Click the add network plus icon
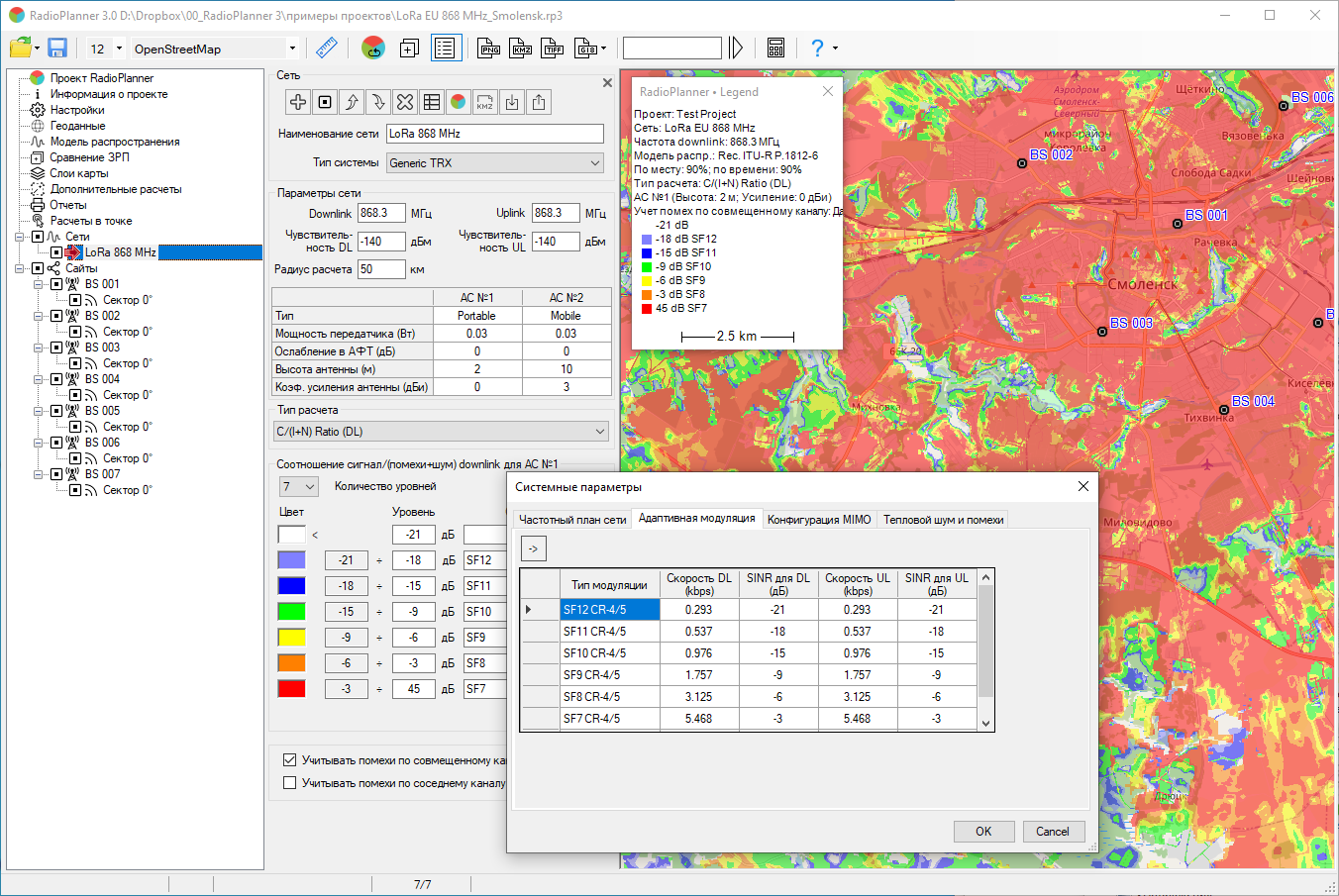 298,102
